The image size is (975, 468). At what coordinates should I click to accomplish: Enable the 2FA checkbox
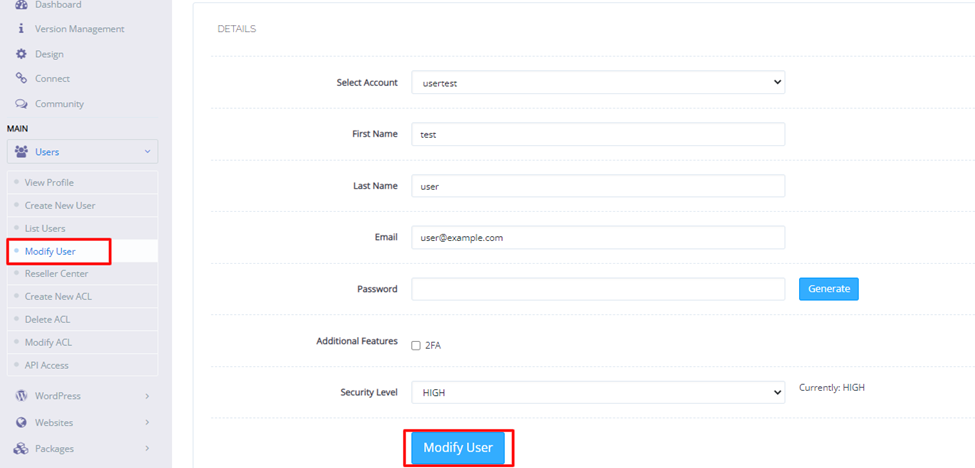416,346
